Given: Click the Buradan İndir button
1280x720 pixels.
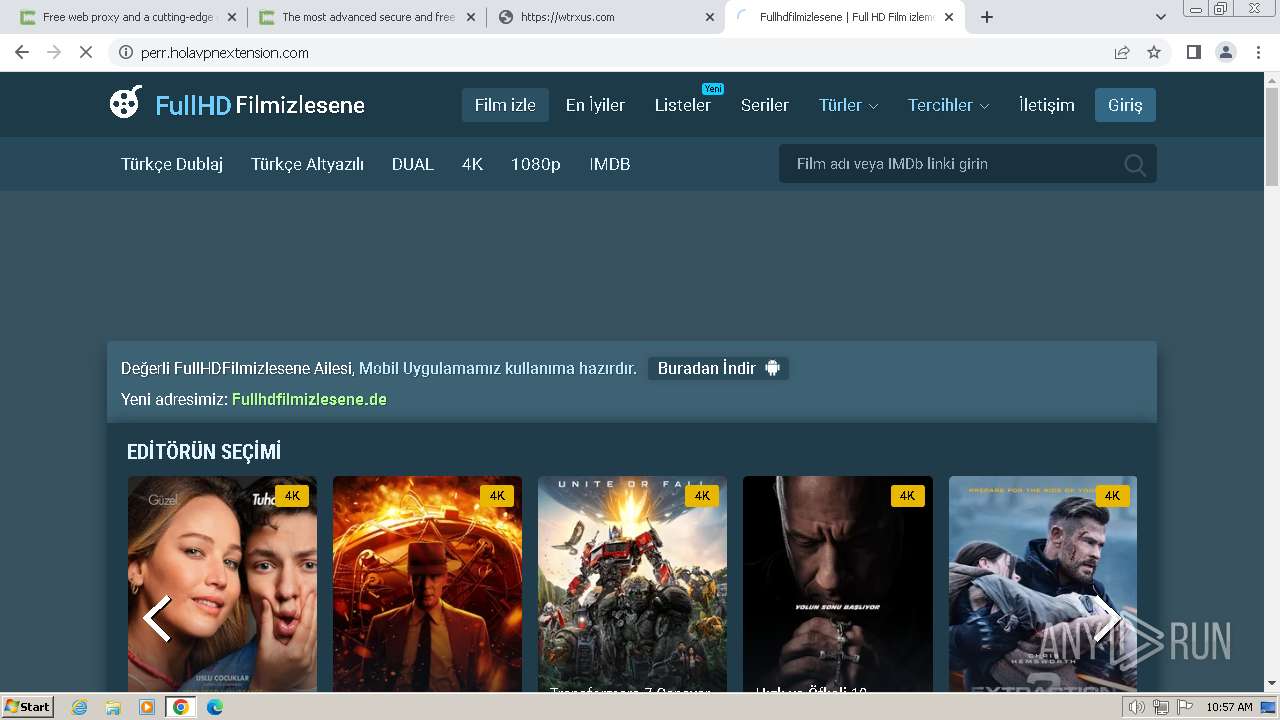Looking at the screenshot, I should 718,368.
